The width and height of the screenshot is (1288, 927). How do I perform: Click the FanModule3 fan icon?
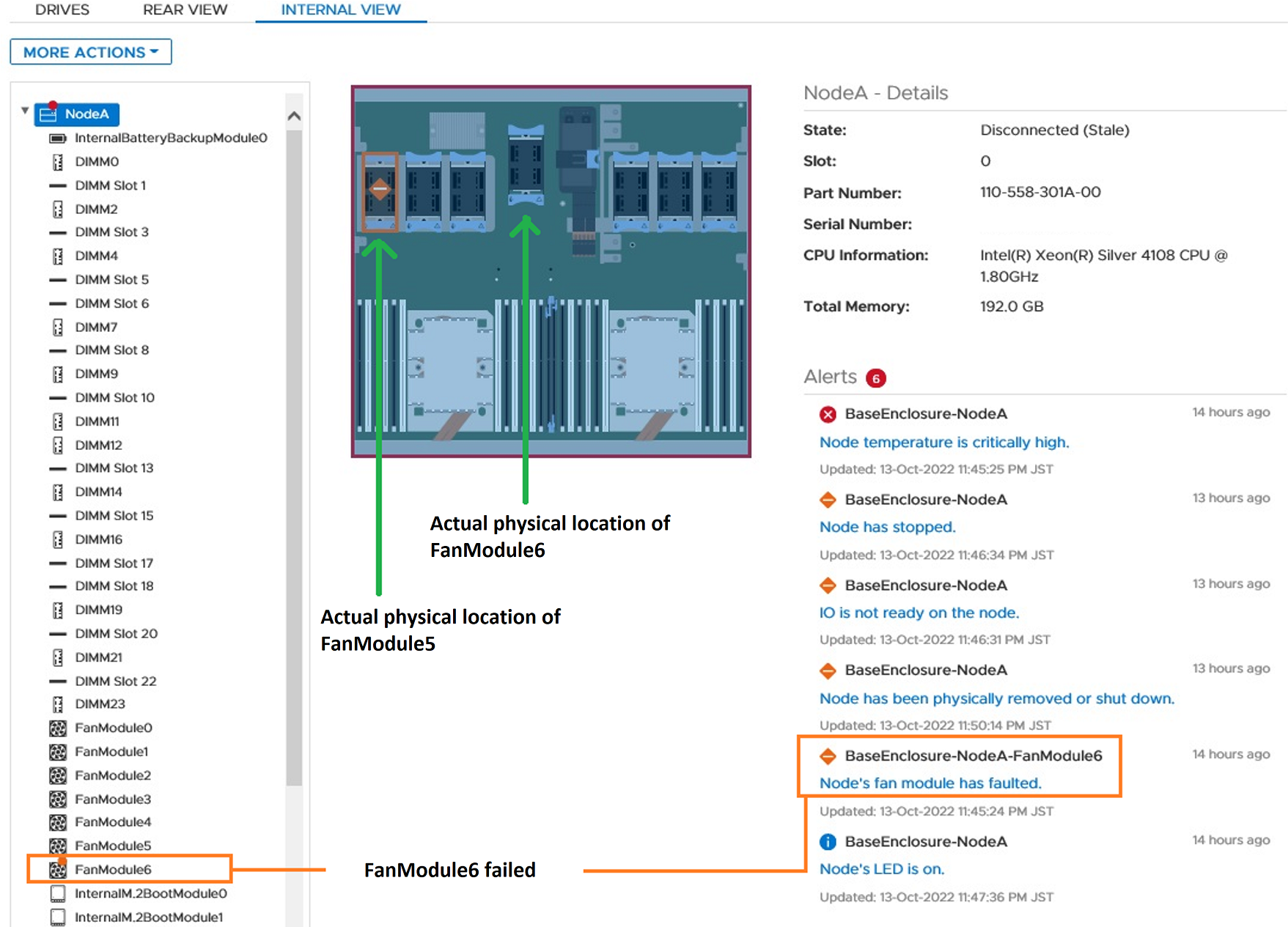tap(59, 799)
